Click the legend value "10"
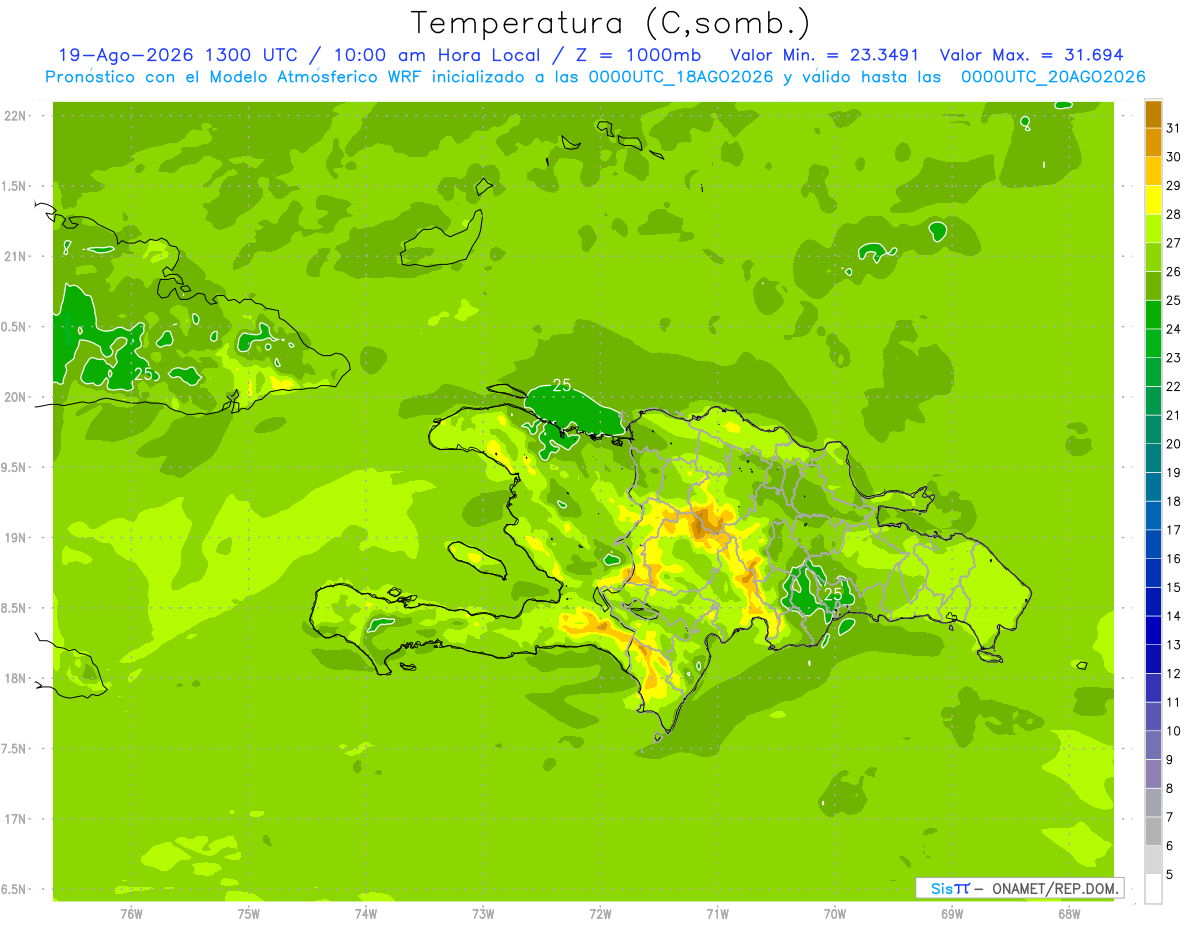 pos(1174,731)
